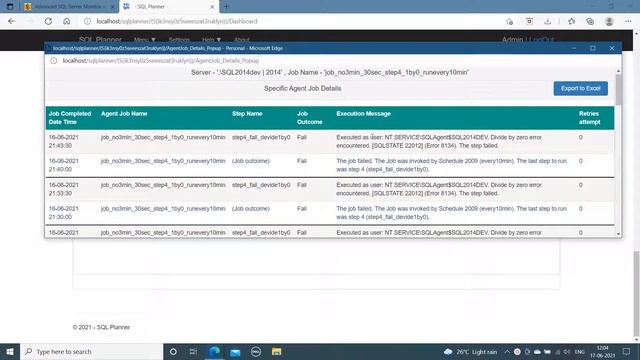Select the date cell 16-06-2021 21:43:30
Screen dimensions: 640x360
[64, 141]
